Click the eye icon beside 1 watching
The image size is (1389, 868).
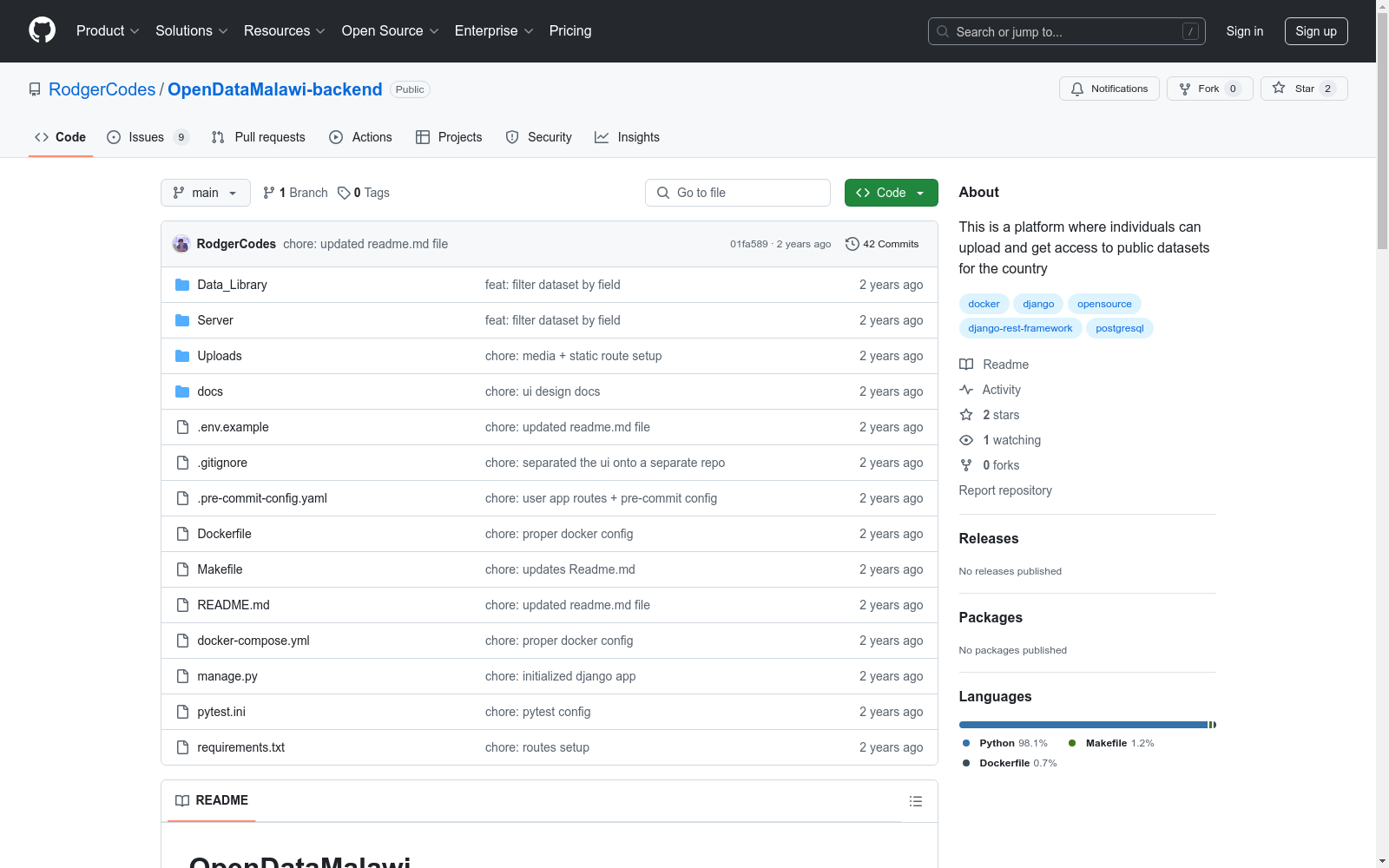966,440
